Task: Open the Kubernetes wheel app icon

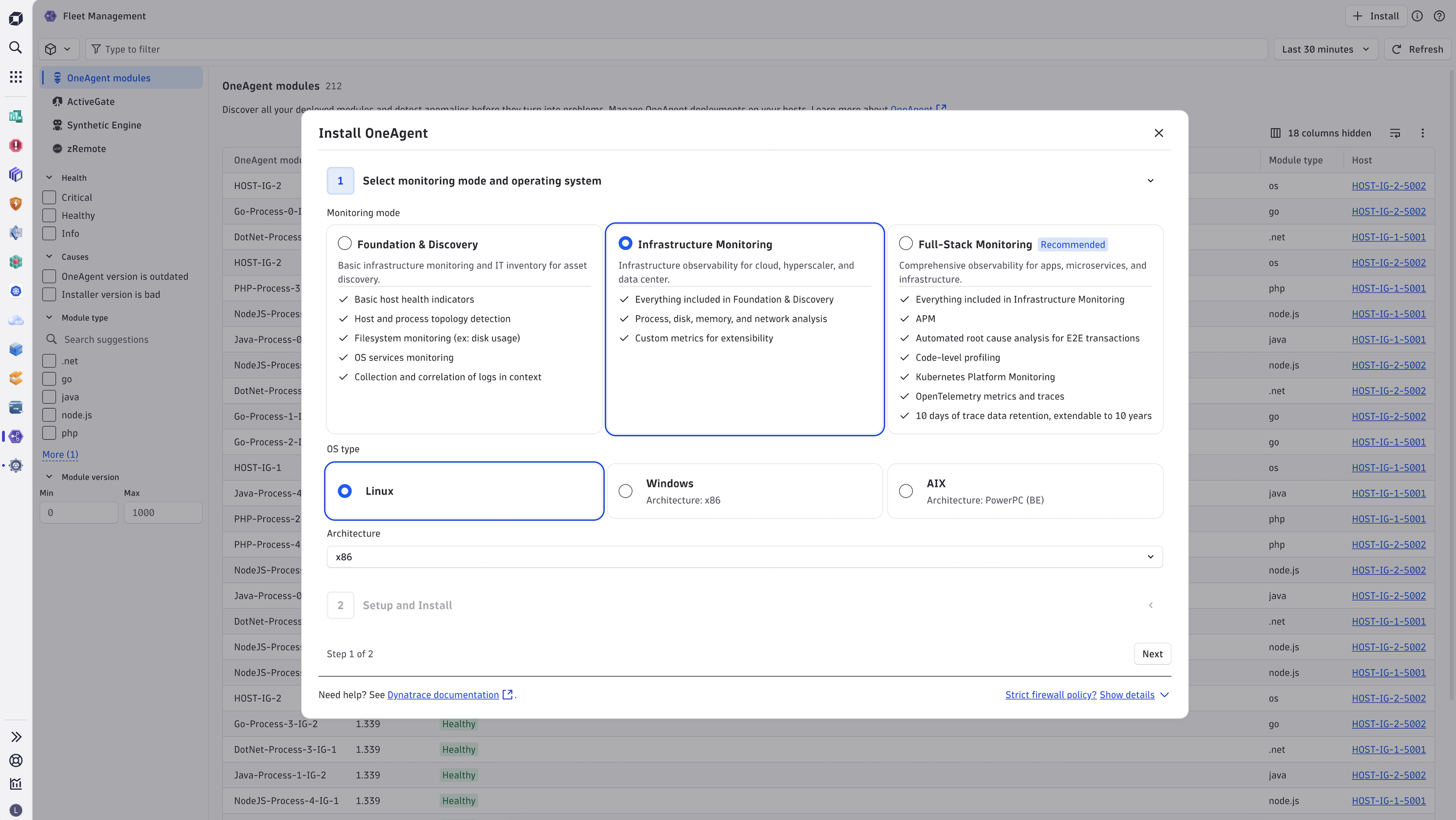Action: [16, 291]
